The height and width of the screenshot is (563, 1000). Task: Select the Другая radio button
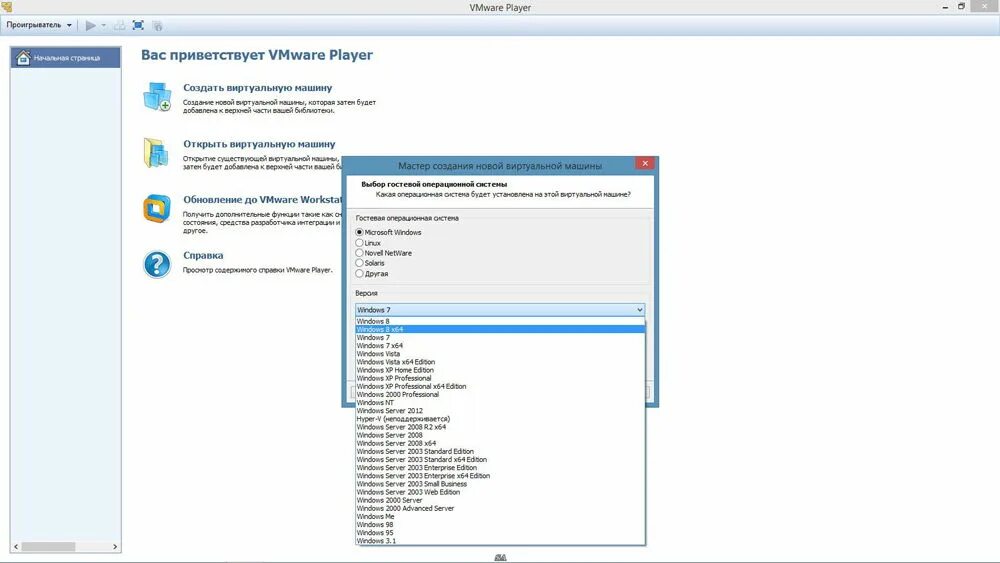pyautogui.click(x=359, y=274)
